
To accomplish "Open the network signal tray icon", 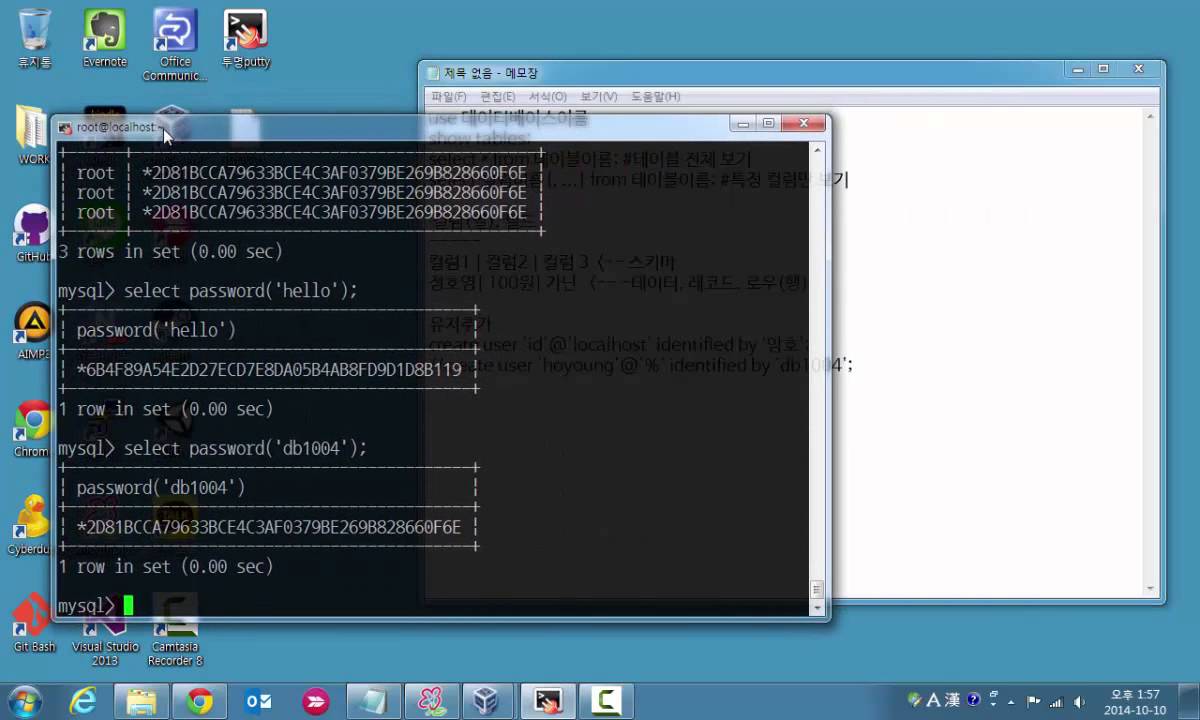I will [1054, 701].
